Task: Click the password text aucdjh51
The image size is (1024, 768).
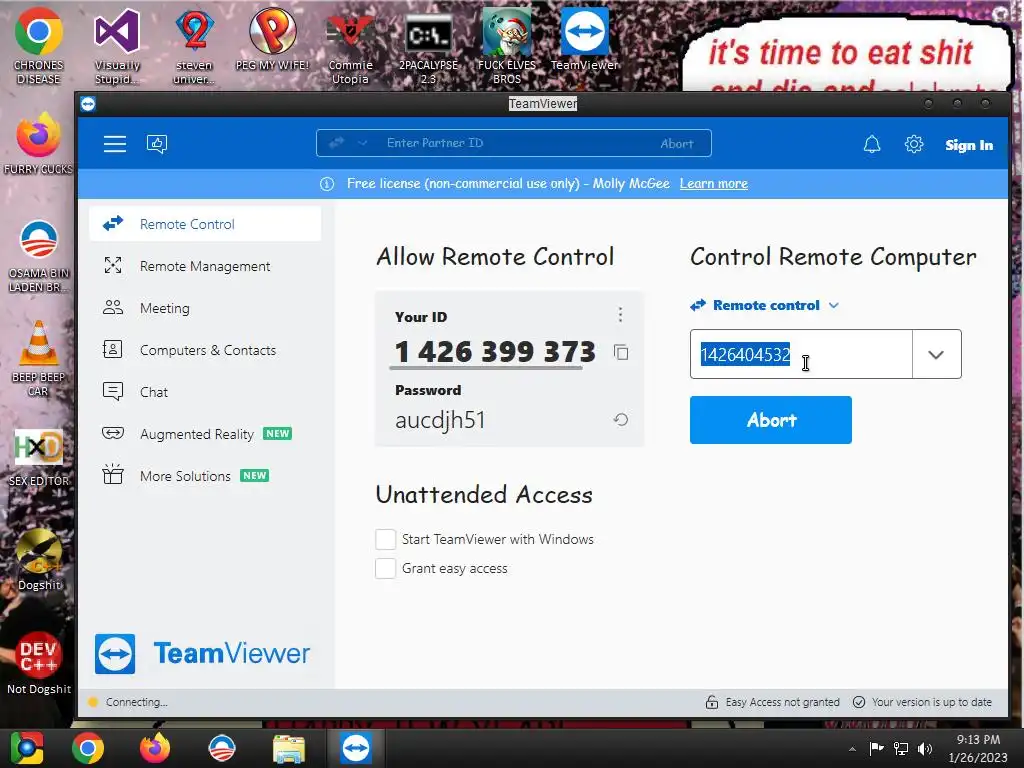Action: (x=440, y=420)
